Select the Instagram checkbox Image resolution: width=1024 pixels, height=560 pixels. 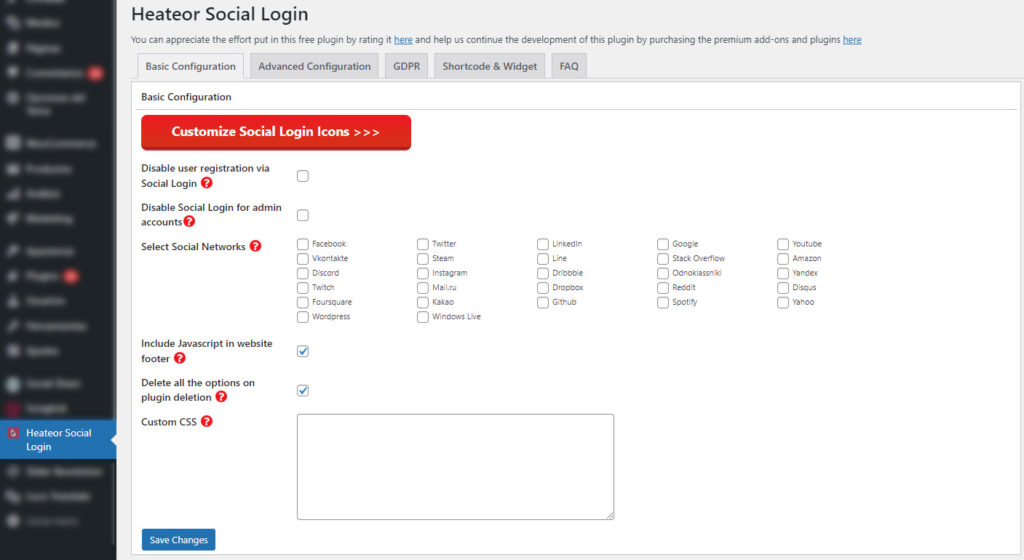coord(423,273)
